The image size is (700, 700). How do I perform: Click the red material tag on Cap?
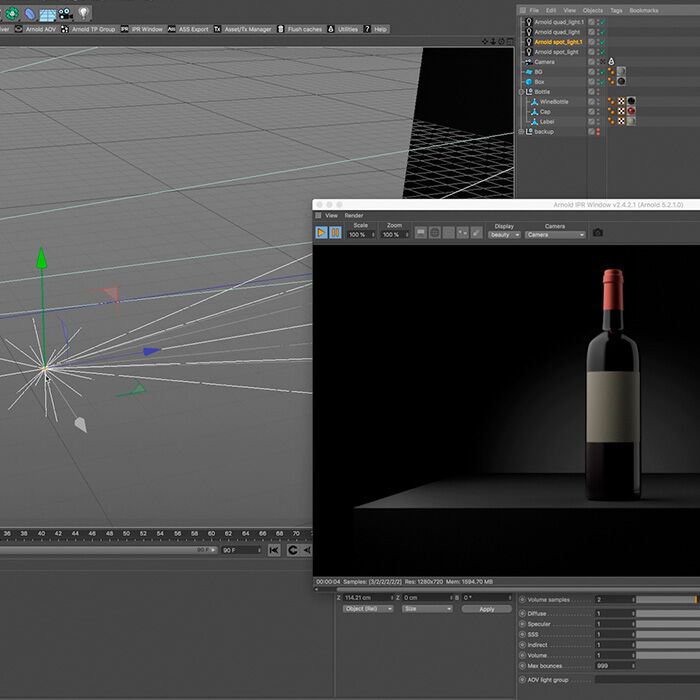631,112
